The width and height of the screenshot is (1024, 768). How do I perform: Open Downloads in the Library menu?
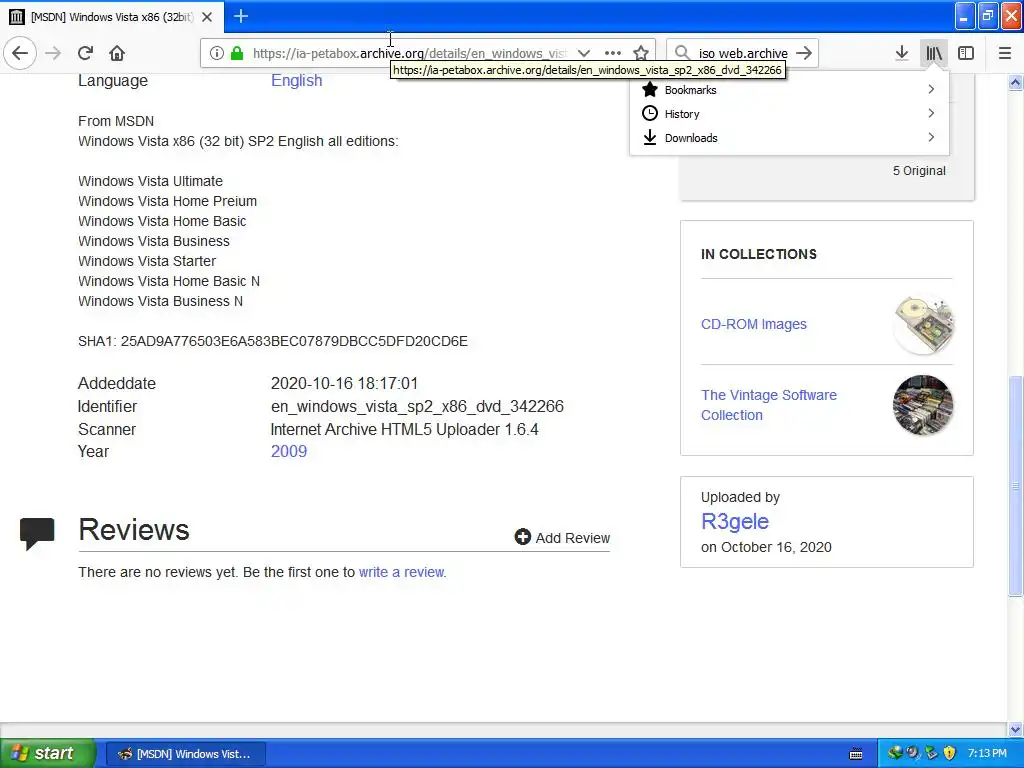point(789,138)
